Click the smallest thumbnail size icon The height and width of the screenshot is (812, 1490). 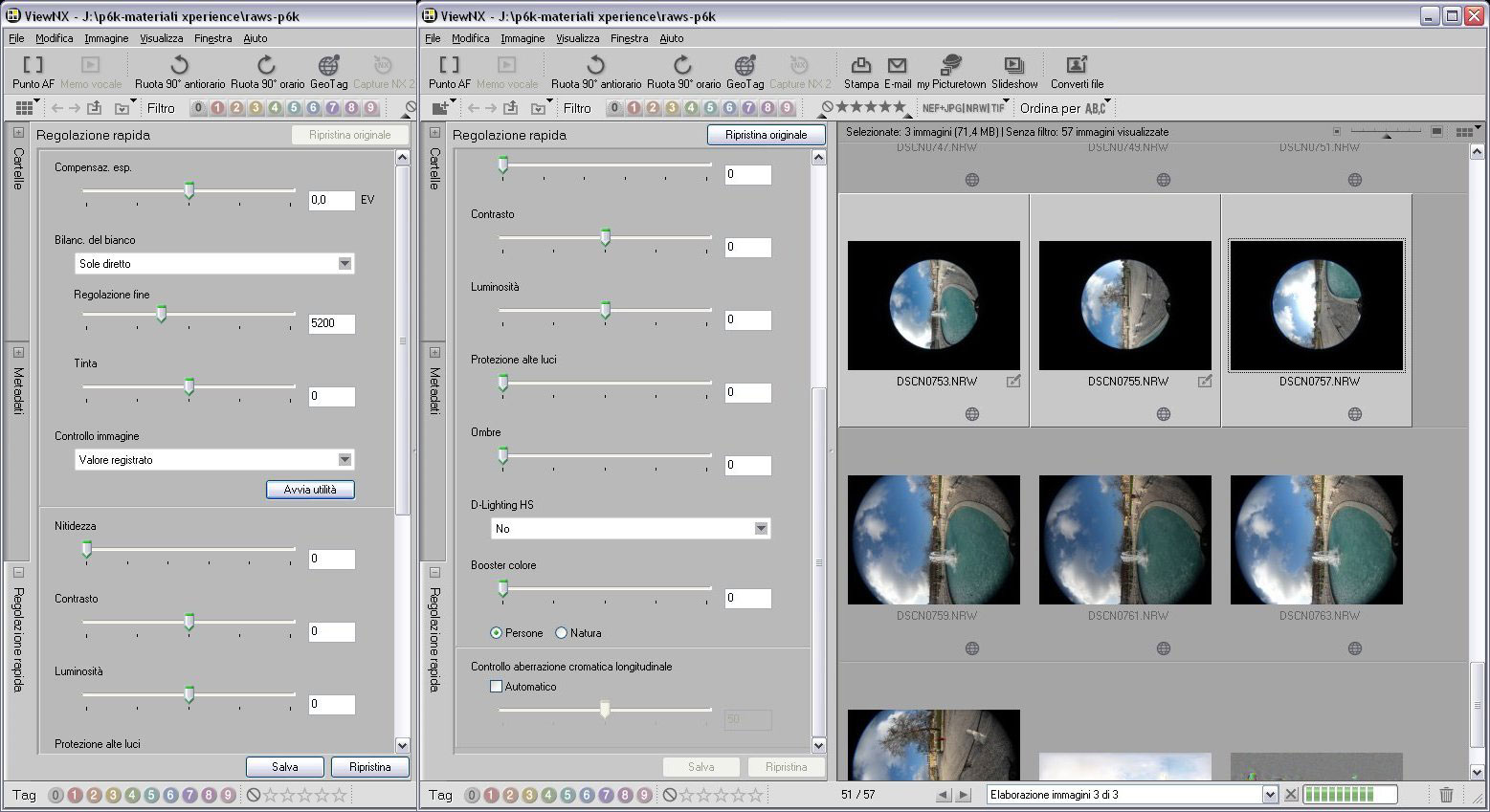[1337, 131]
